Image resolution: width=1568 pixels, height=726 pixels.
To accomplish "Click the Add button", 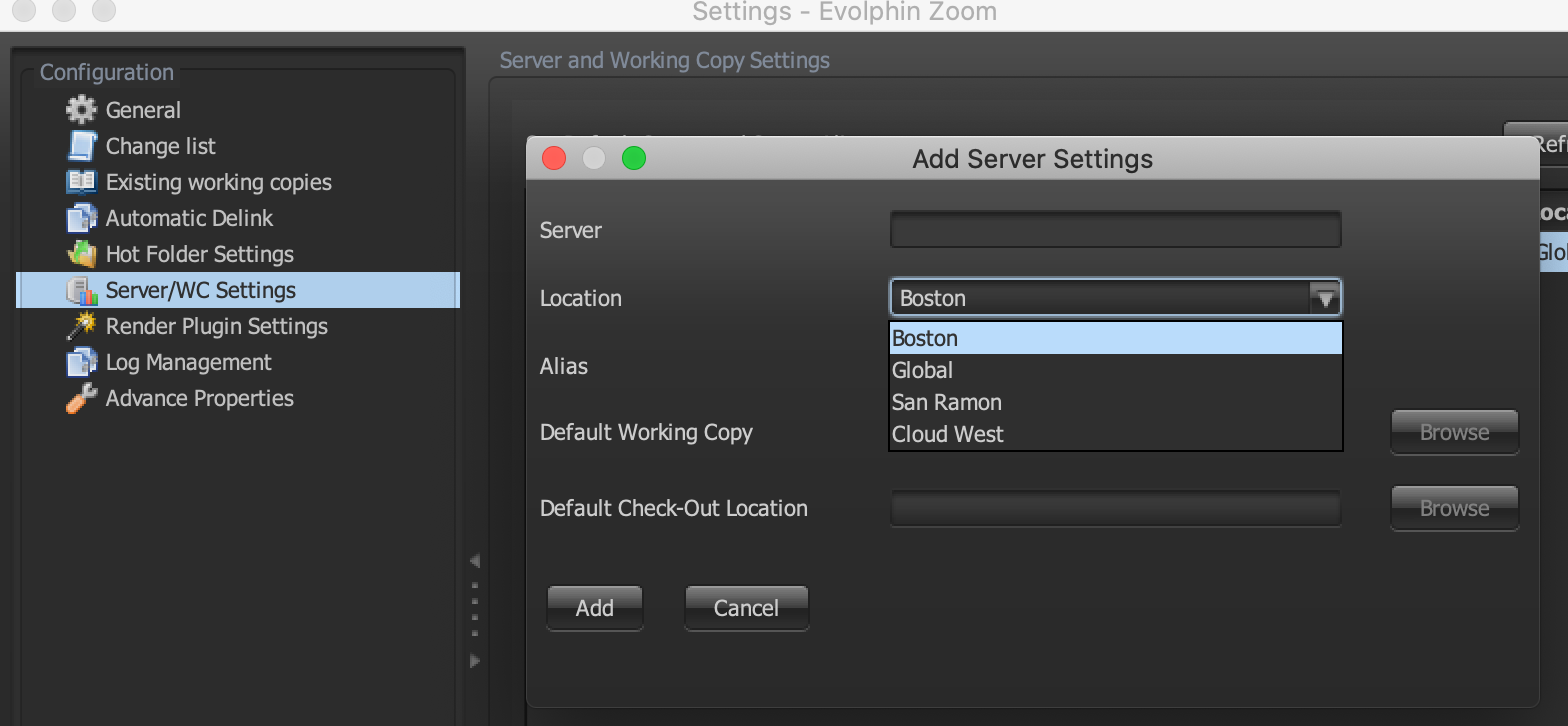I will [594, 608].
